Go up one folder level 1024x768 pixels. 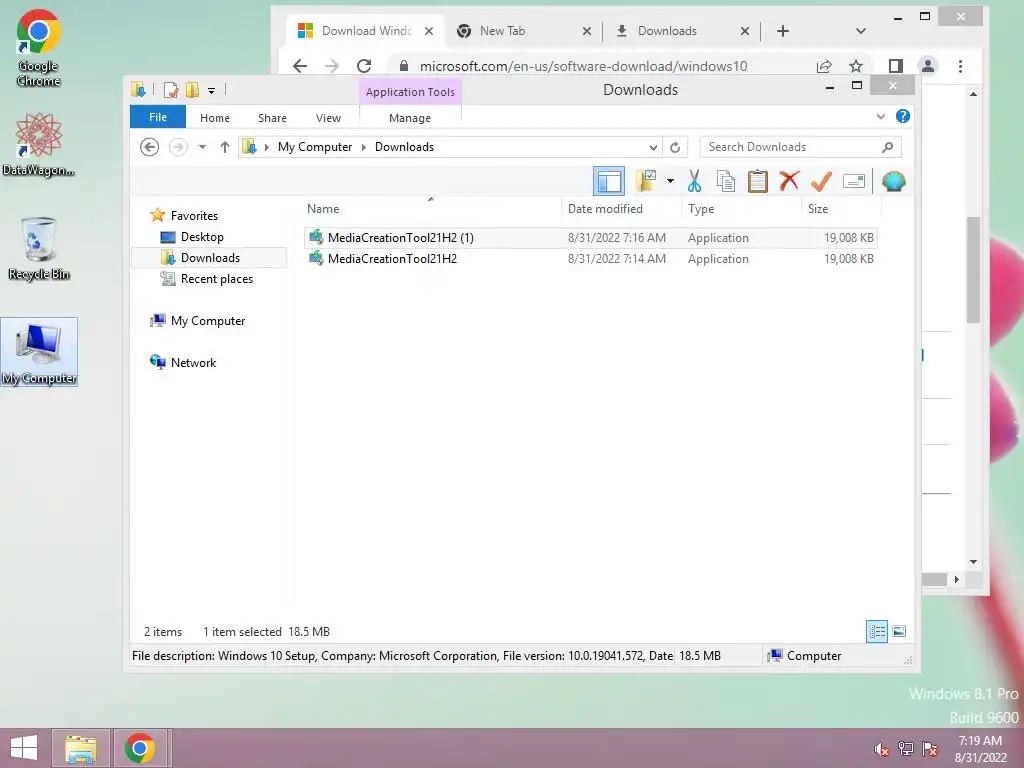coord(225,147)
